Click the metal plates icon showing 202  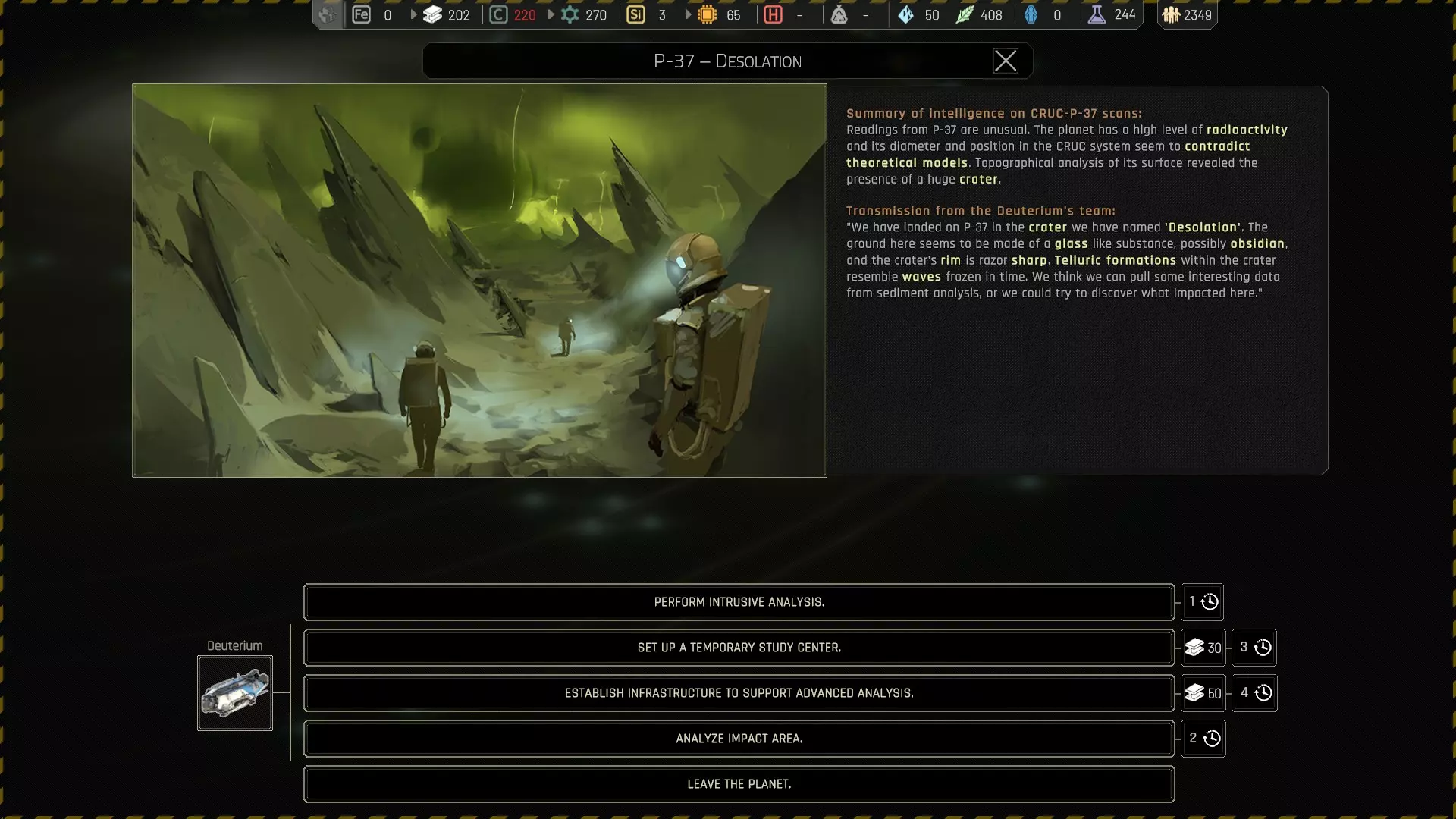[432, 14]
